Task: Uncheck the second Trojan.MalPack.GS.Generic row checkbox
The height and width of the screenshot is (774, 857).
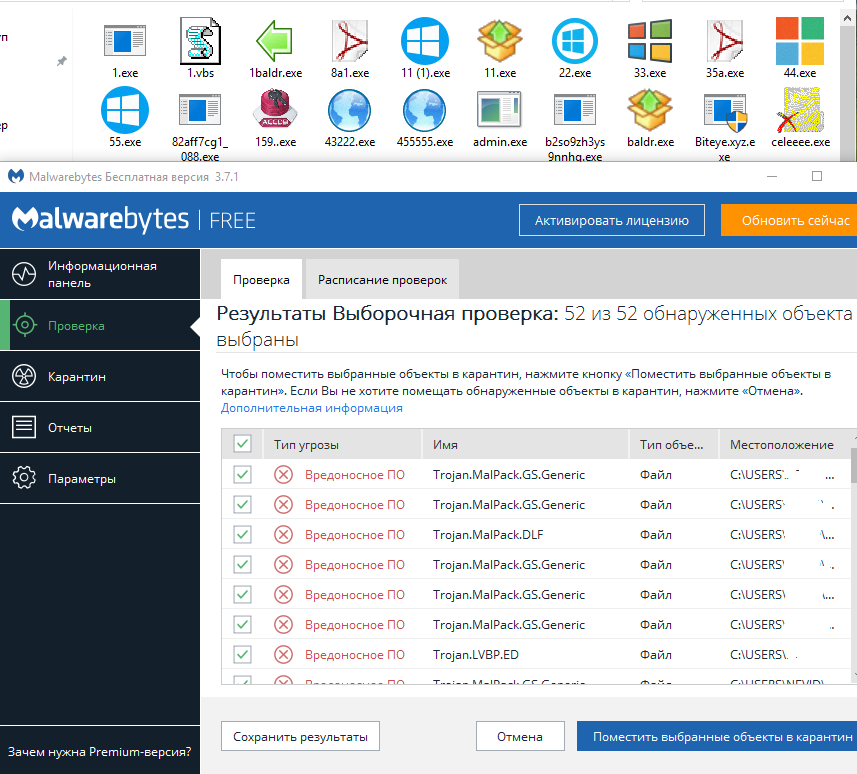Action: click(x=242, y=504)
